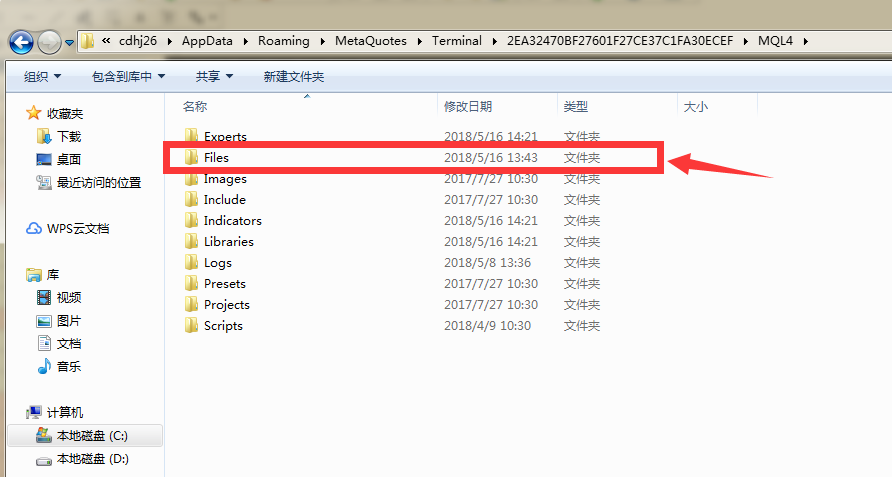Click the Logs date 2018/5/8 13:36
The width and height of the screenshot is (892, 477).
coord(488,262)
